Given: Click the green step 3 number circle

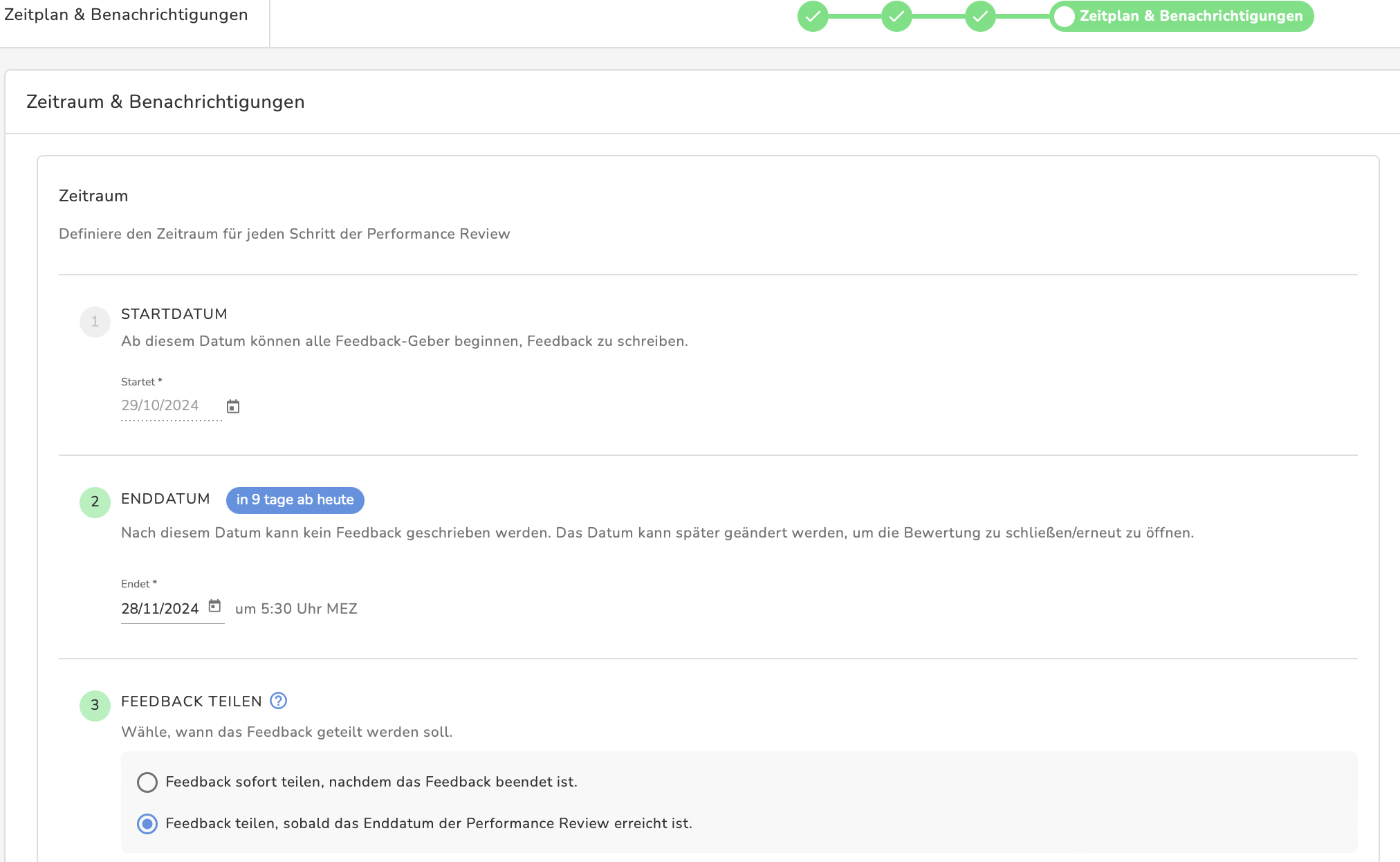Looking at the screenshot, I should tap(95, 705).
